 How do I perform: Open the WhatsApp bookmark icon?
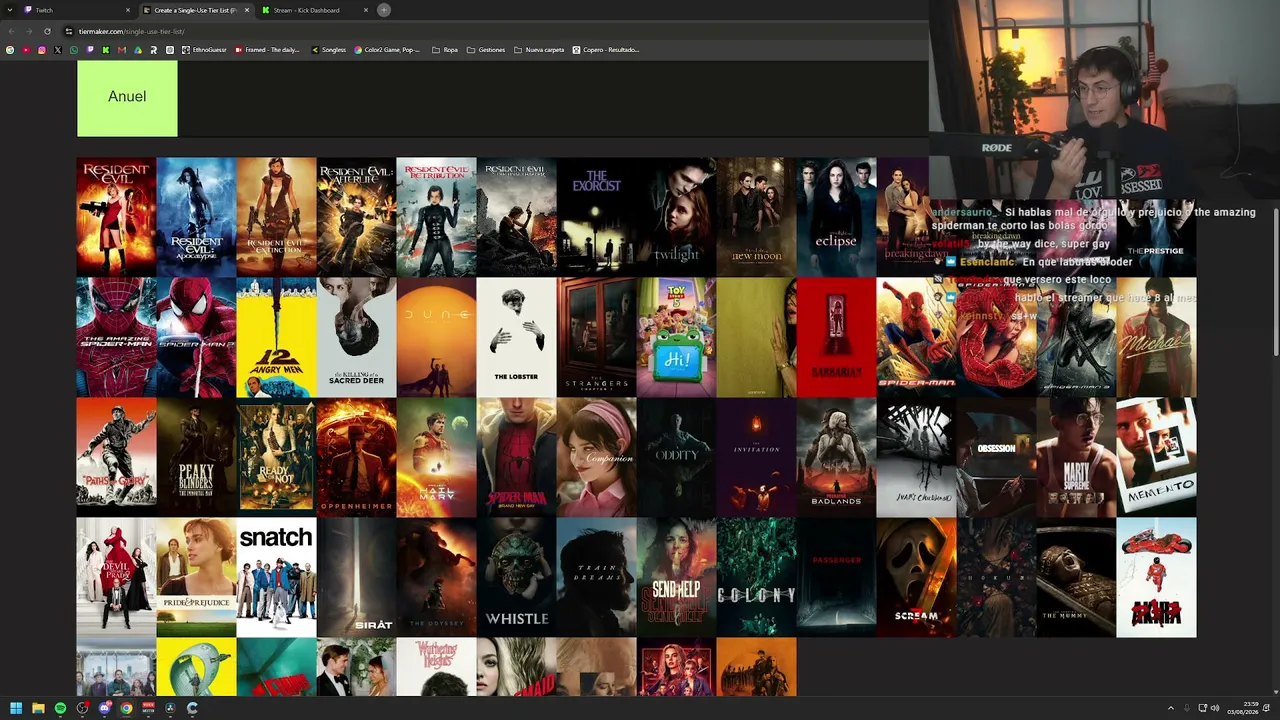click(x=74, y=50)
